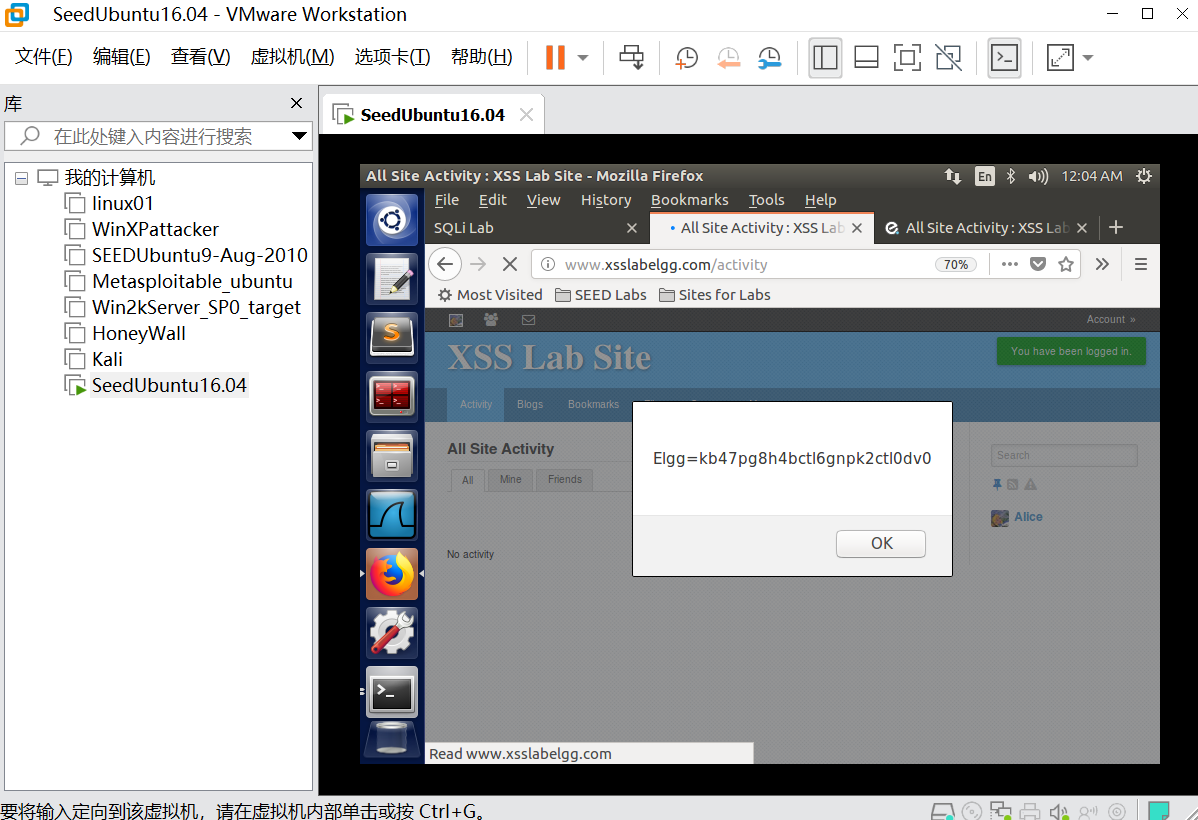Bookmark this page with the star
Viewport: 1198px width, 820px height.
point(1066,264)
